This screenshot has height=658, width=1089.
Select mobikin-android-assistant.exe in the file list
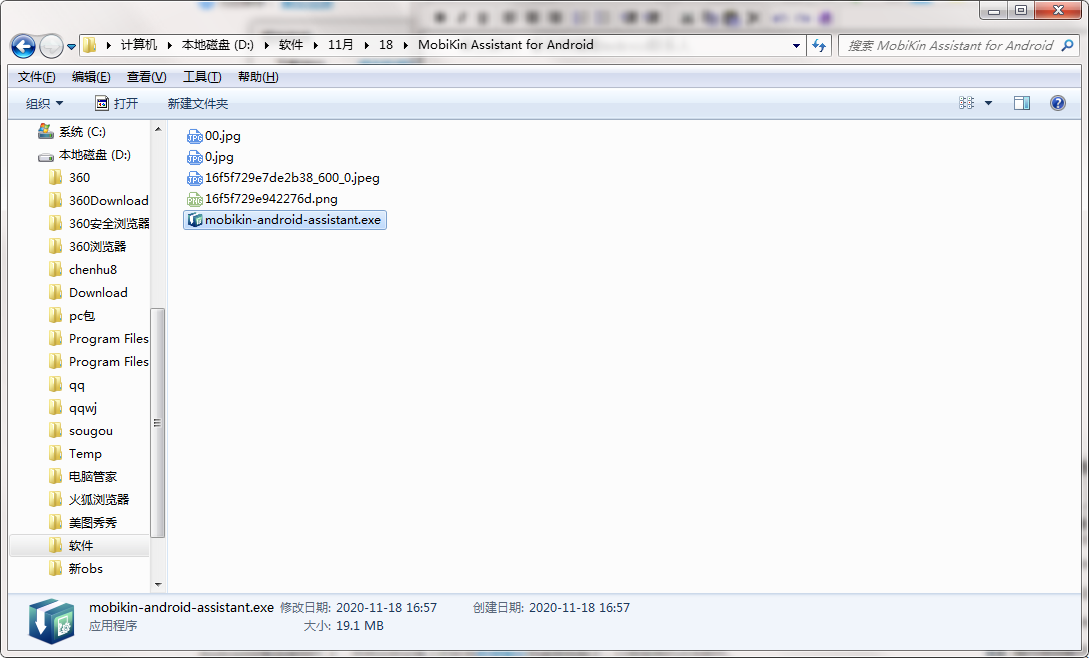[x=285, y=220]
